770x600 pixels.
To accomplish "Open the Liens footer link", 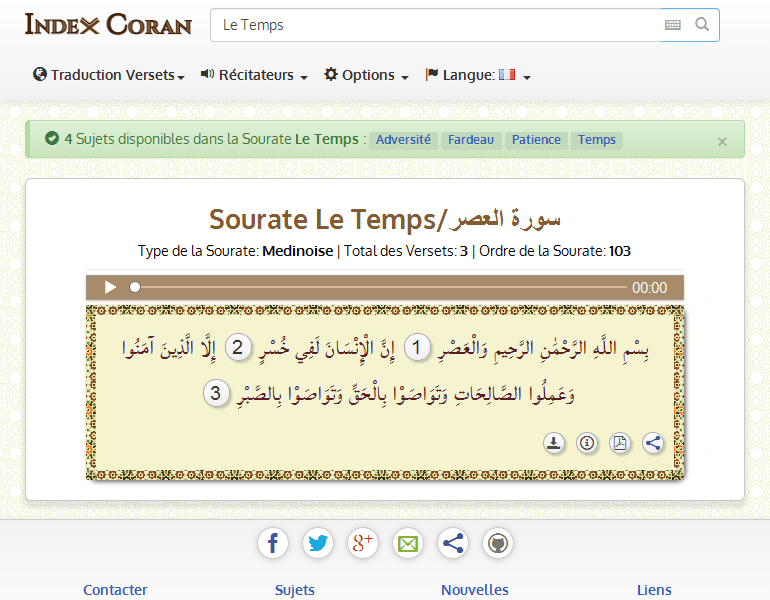I will point(654,590).
